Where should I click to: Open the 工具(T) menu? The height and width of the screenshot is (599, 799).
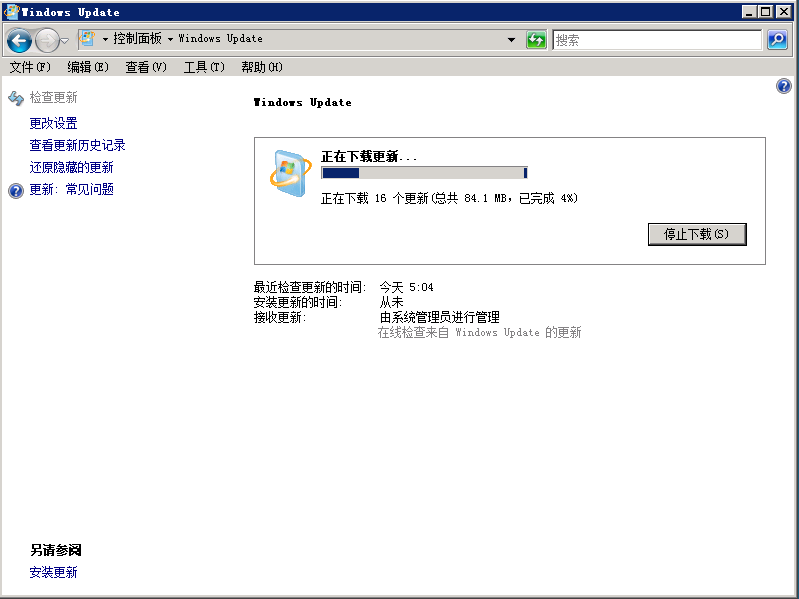tap(204, 67)
